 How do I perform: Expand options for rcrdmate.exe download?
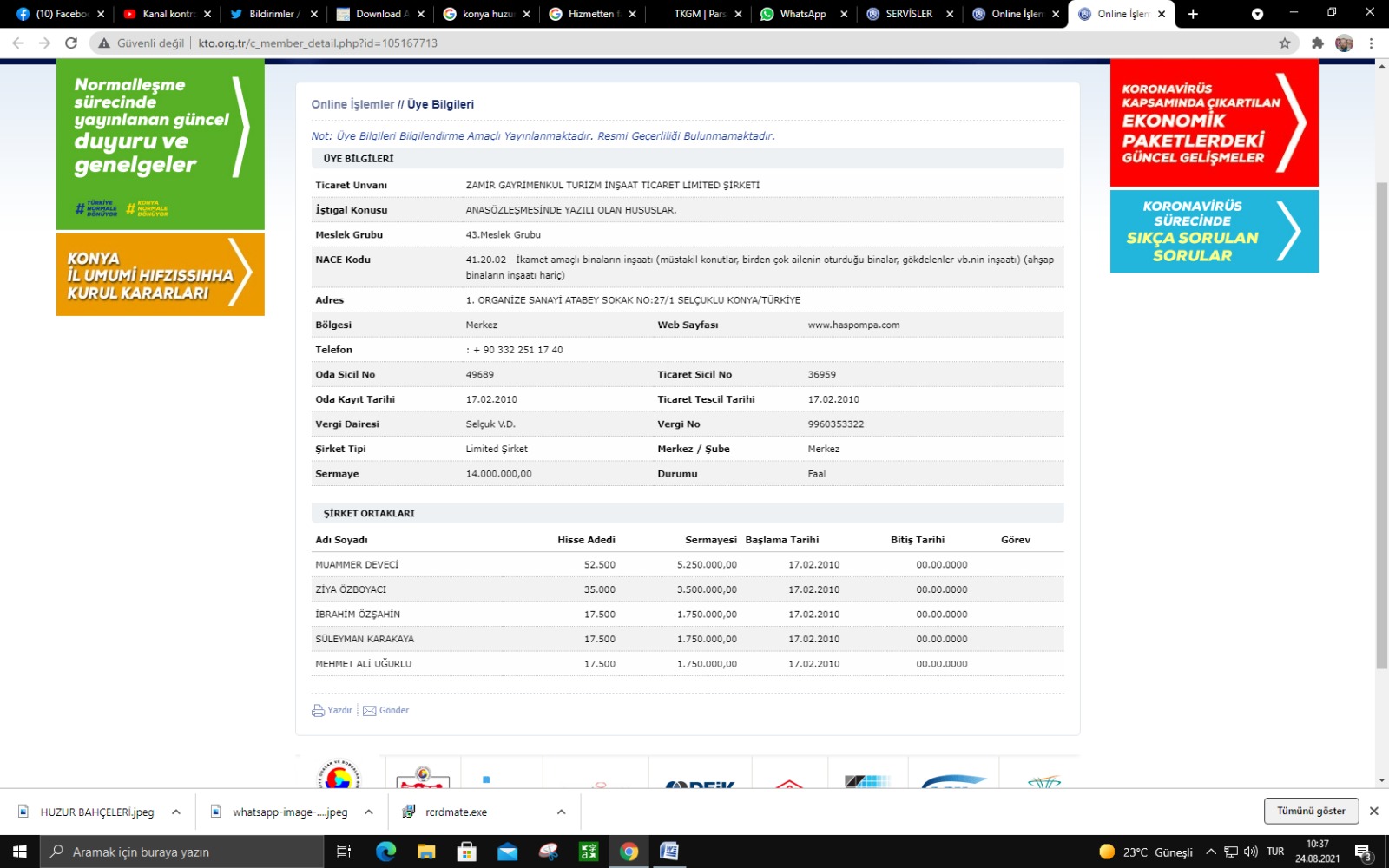point(561,812)
